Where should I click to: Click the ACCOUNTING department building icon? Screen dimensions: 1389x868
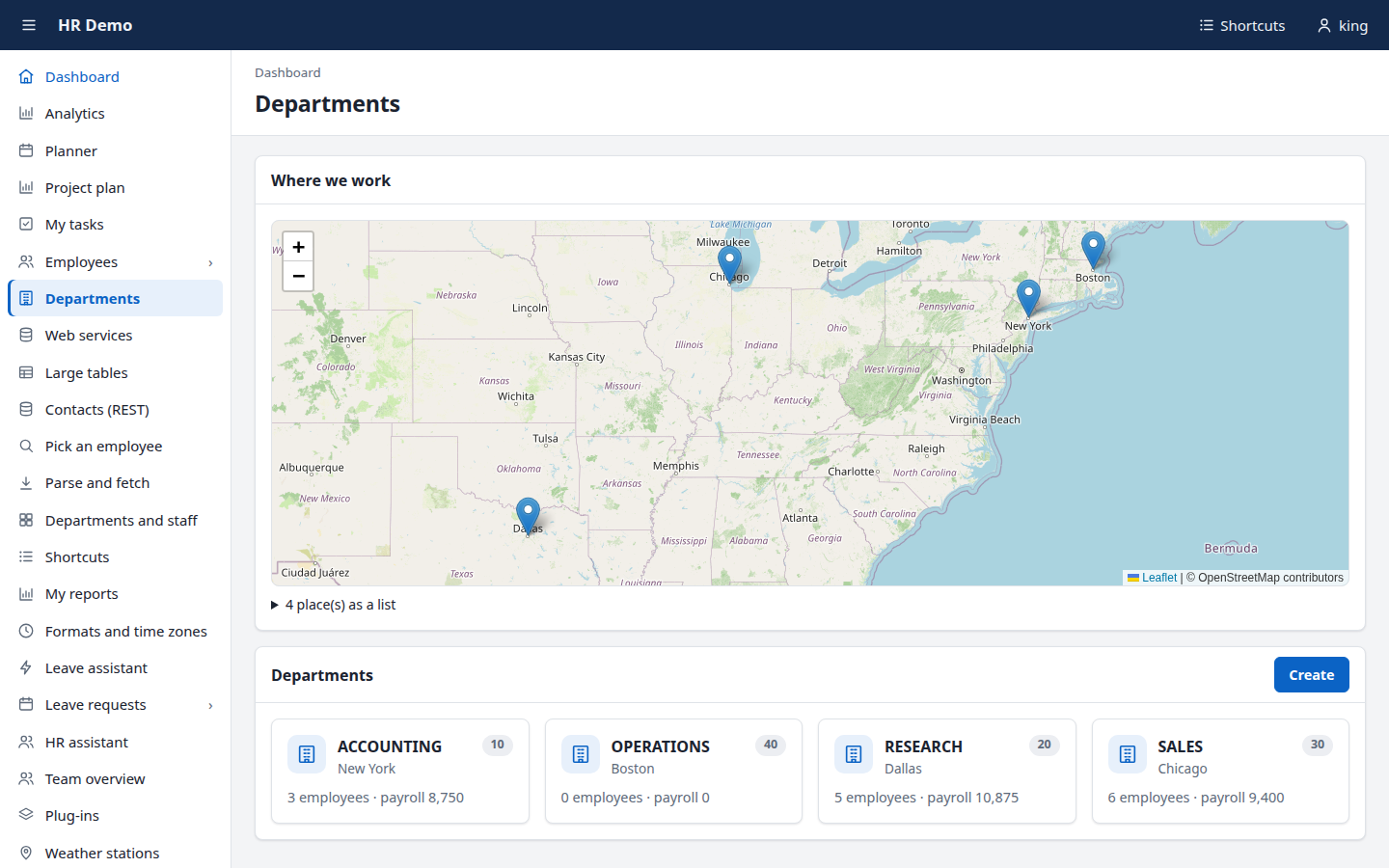point(307,754)
